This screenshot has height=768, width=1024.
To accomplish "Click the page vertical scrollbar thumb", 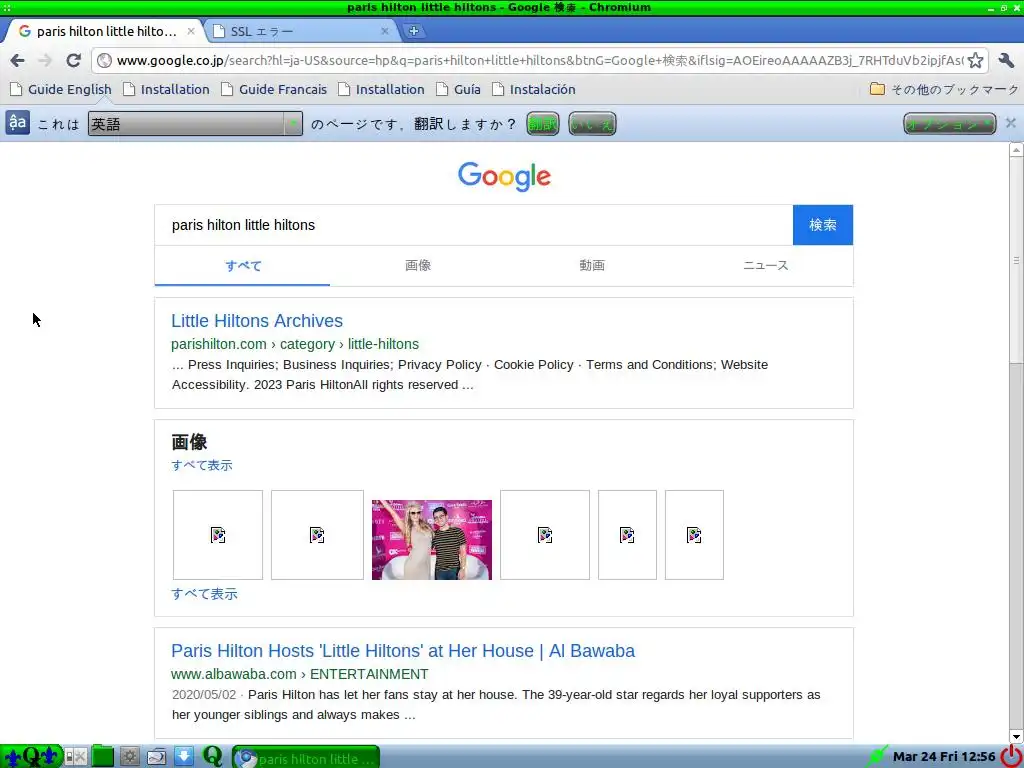I will (1016, 259).
